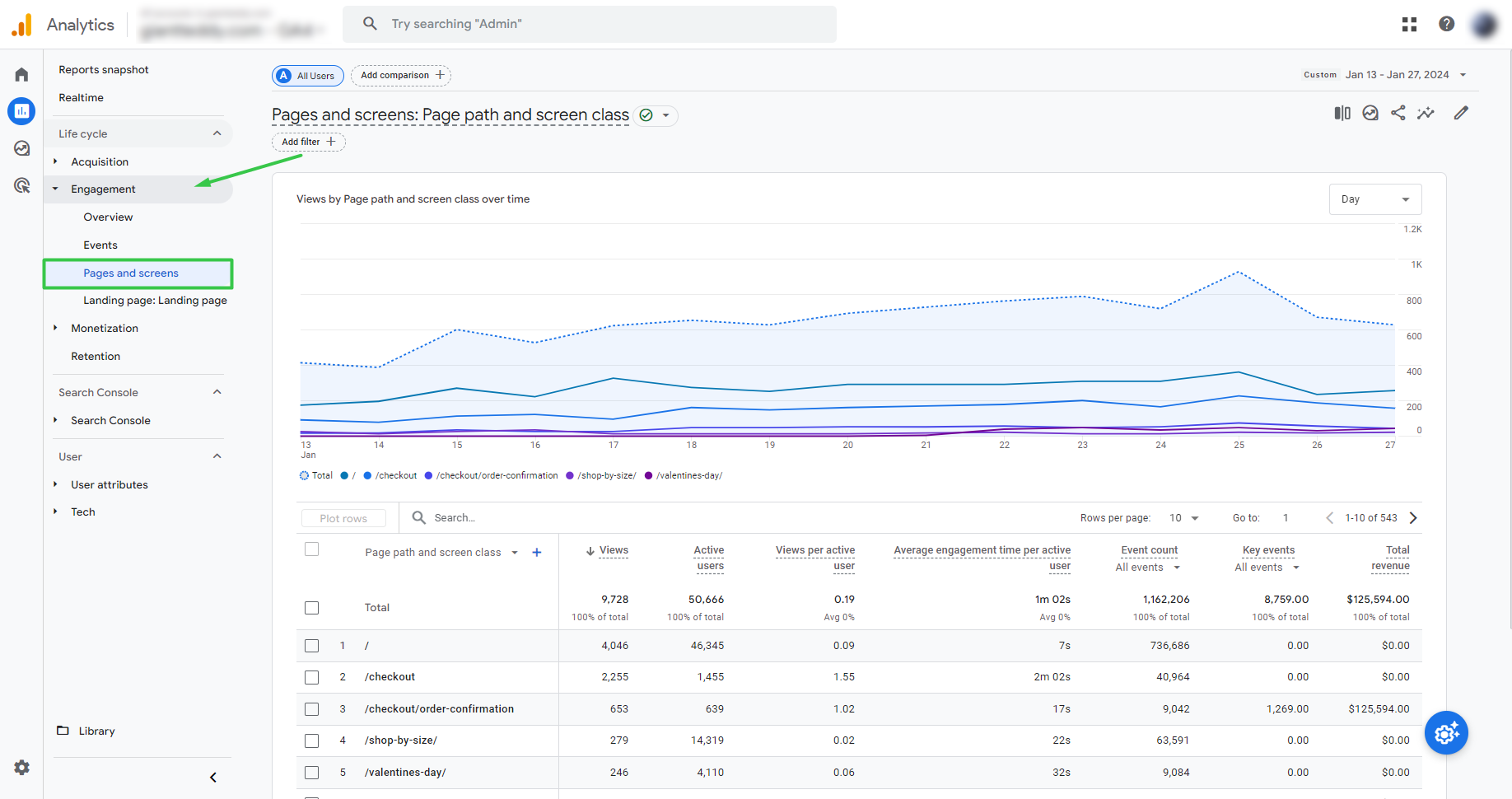Collapse the Search Console section chevron

point(217,392)
